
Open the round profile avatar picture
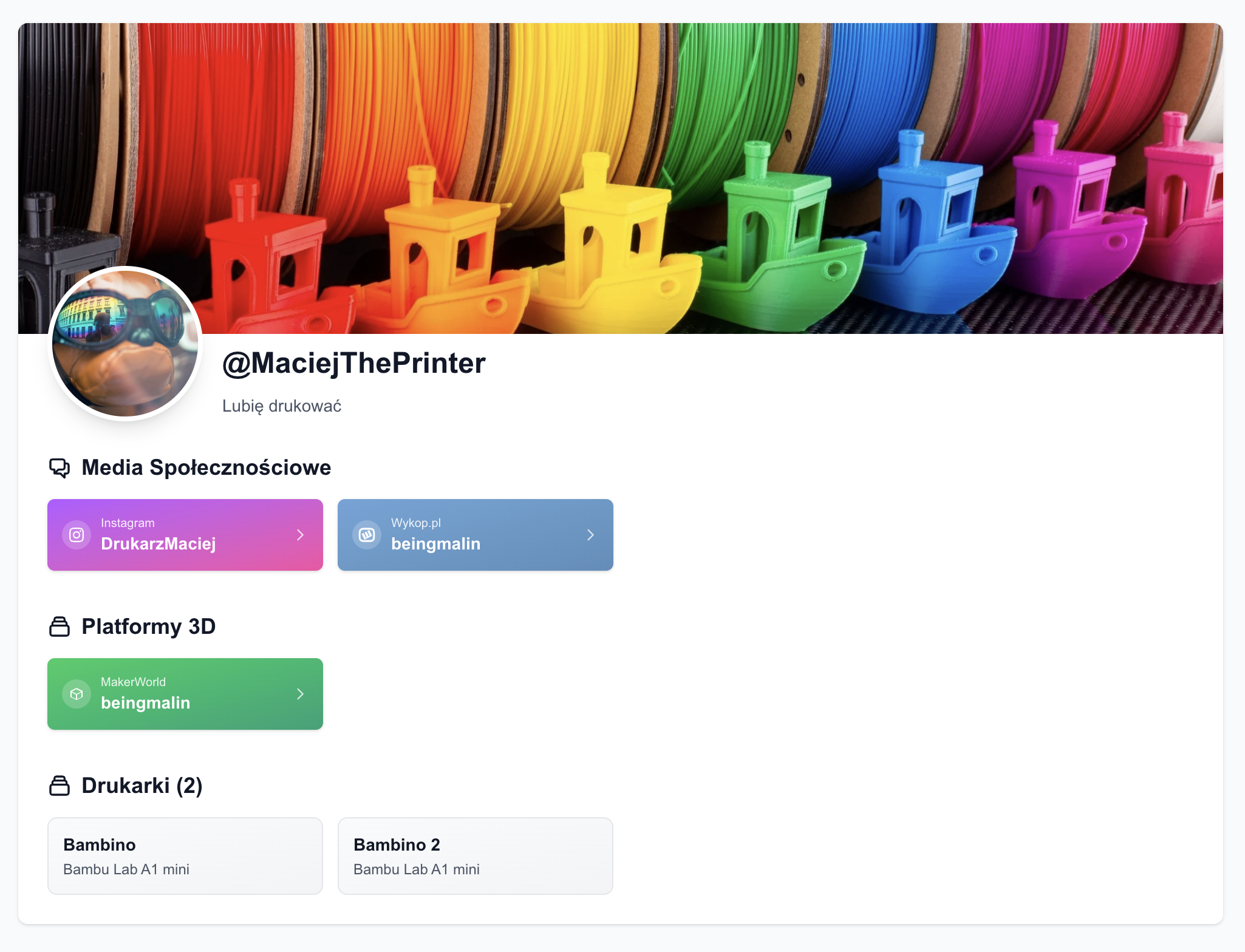[125, 344]
